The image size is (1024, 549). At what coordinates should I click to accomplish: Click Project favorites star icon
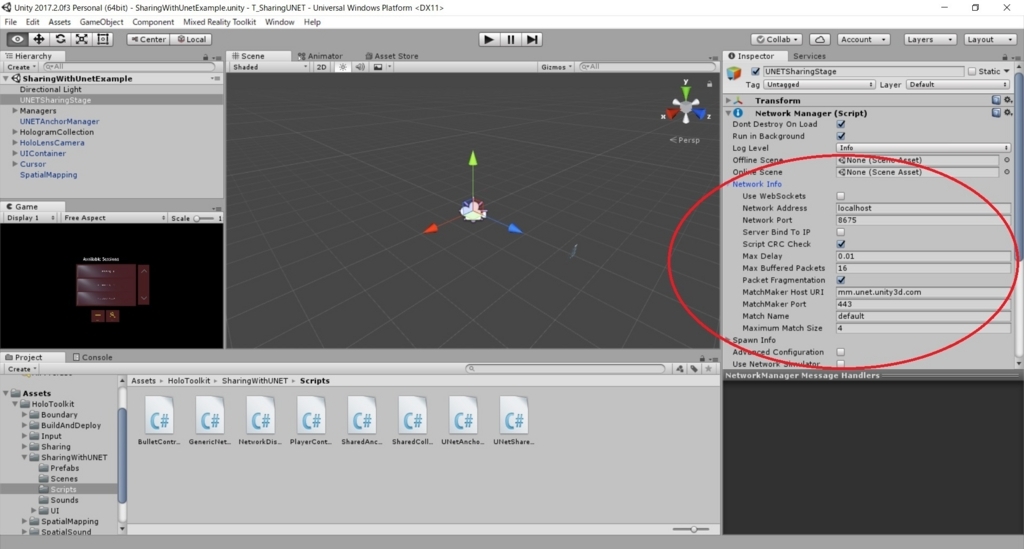click(x=709, y=369)
